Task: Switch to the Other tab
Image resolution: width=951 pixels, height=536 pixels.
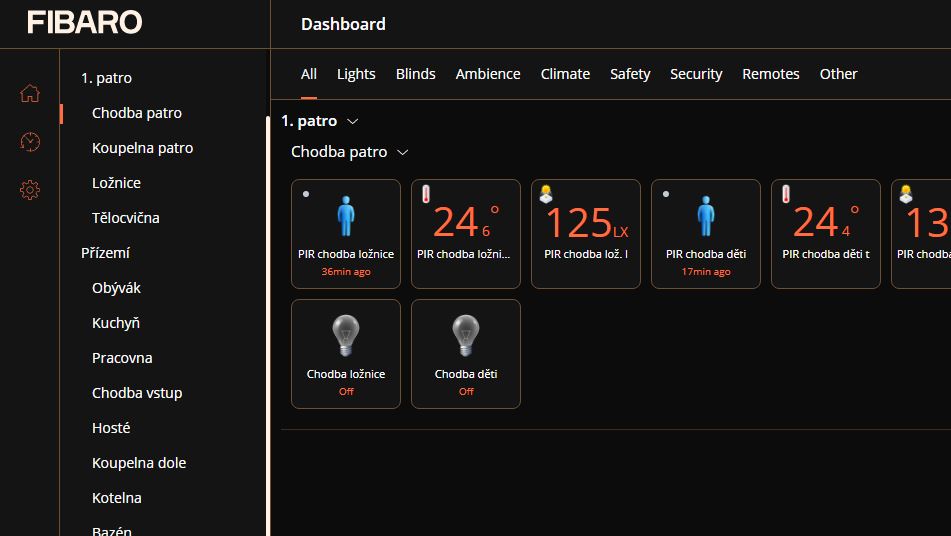Action: coord(838,74)
